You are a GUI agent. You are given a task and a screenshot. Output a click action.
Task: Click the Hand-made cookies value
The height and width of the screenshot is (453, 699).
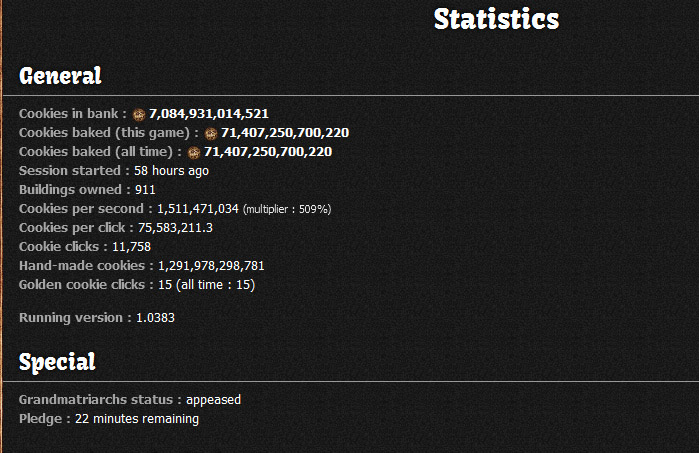[211, 266]
